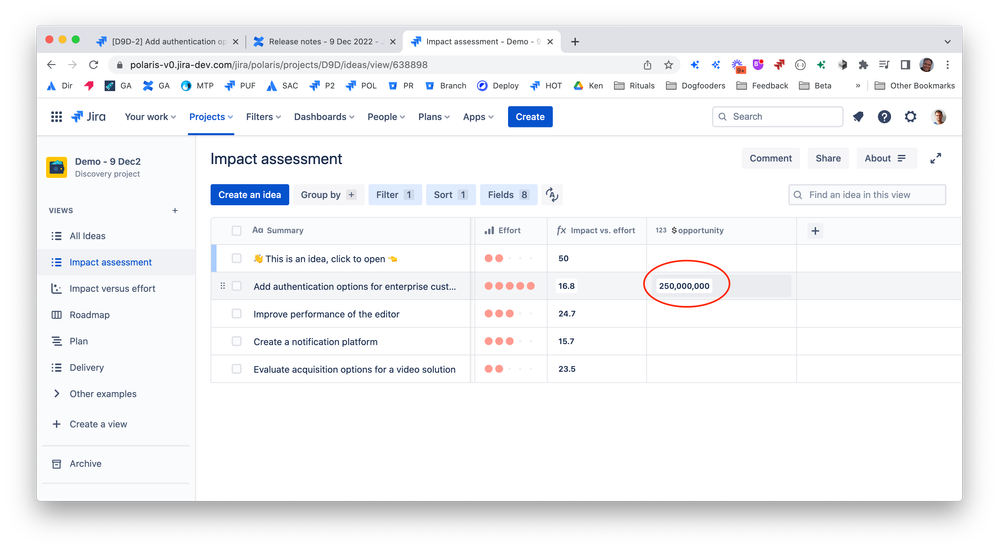Open the notifications icon in the Jira header
Image resolution: width=999 pixels, height=550 pixels.
[858, 117]
